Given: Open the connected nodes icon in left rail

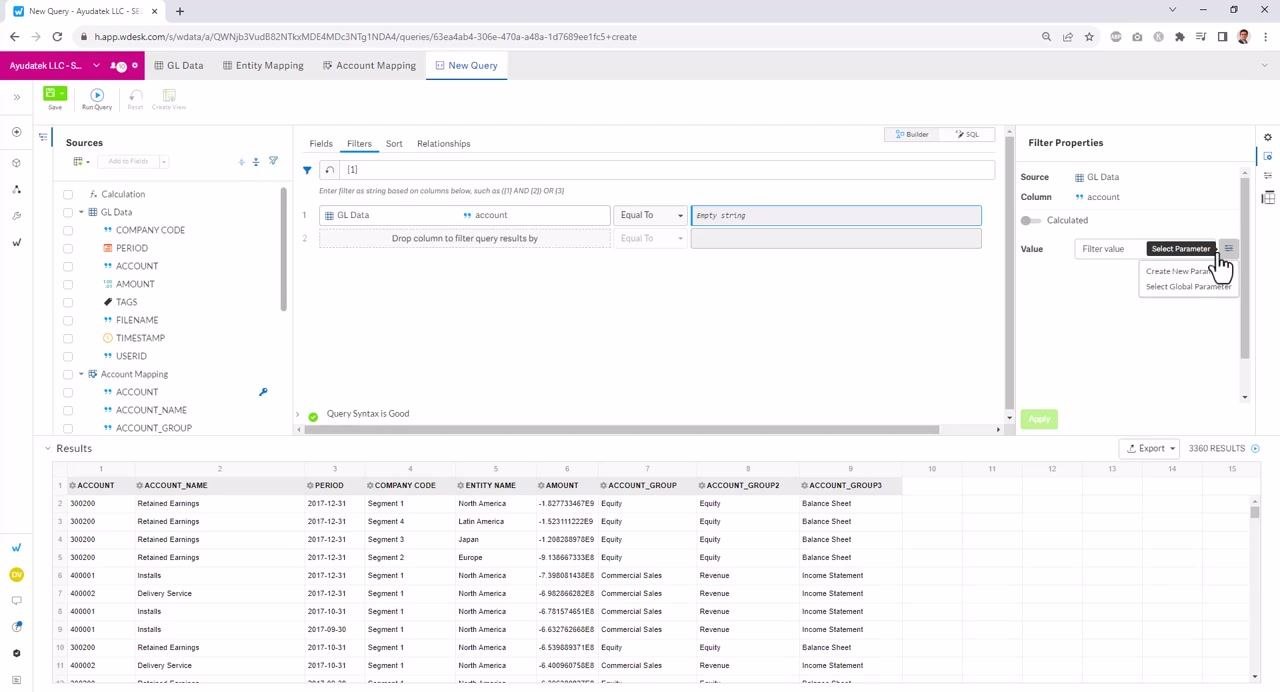Looking at the screenshot, I should pyautogui.click(x=16, y=189).
